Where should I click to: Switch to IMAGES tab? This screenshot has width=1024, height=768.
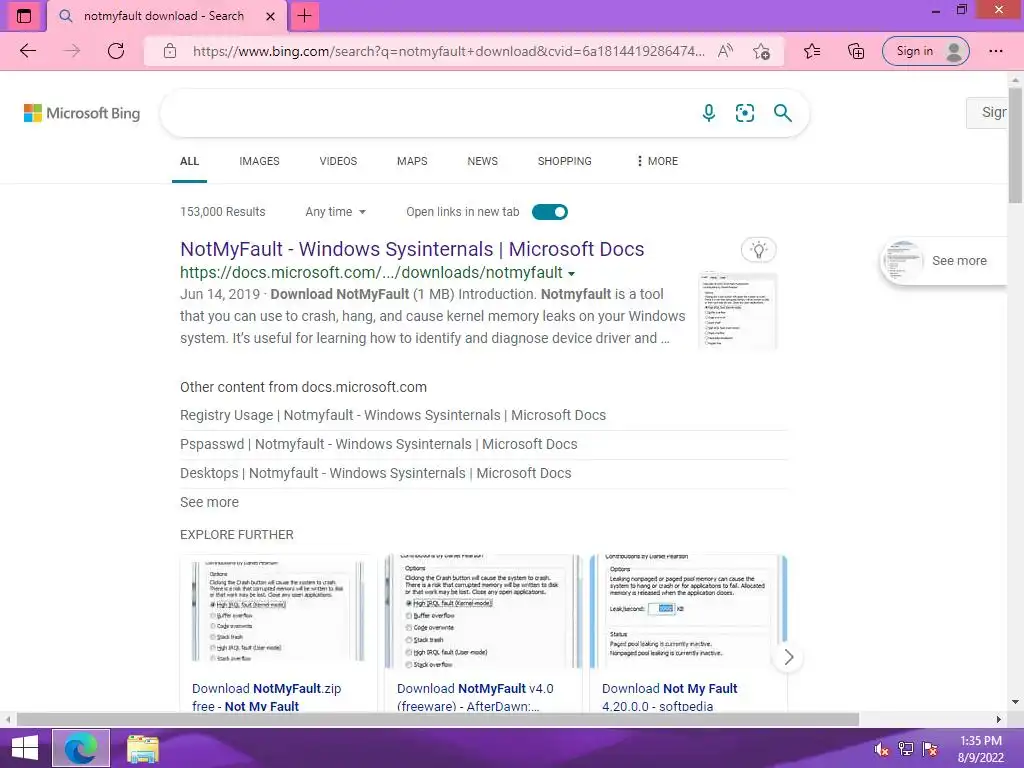pos(259,161)
